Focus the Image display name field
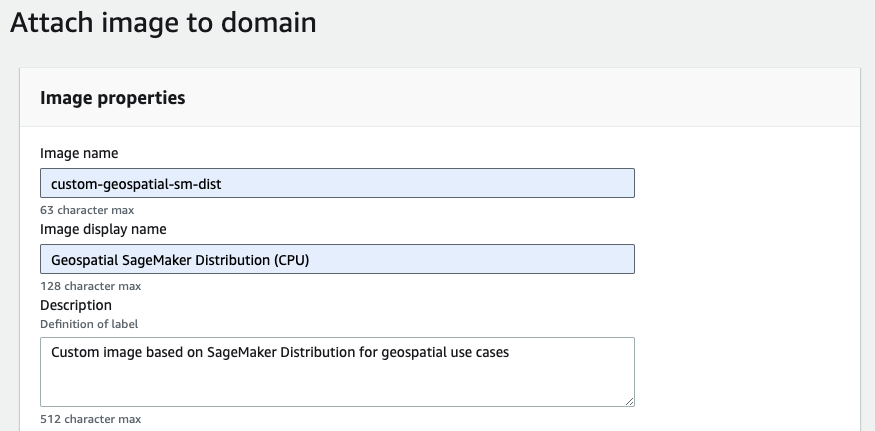The height and width of the screenshot is (431, 875). coord(337,259)
